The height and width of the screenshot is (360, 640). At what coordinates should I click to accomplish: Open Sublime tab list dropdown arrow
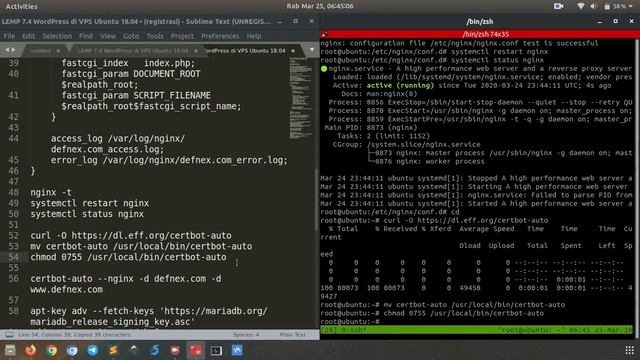[312, 50]
